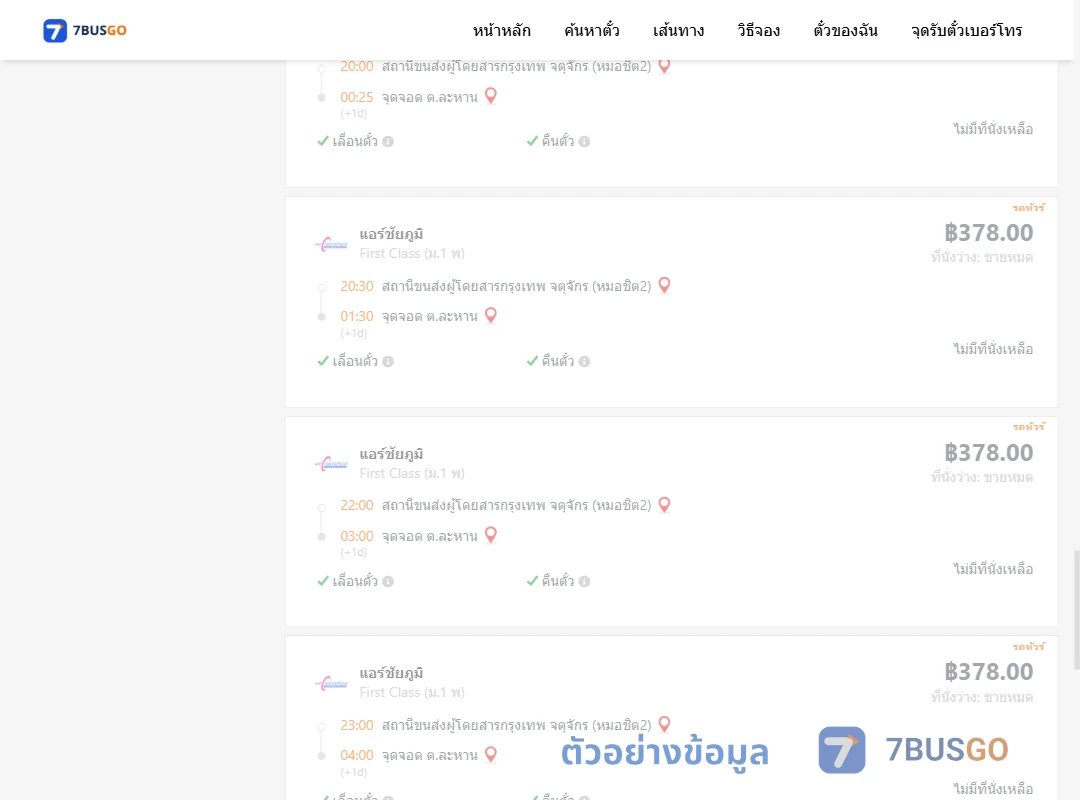Click ฿378.00 price on the 23:00 trip
This screenshot has height=800, width=1080.
coord(988,672)
